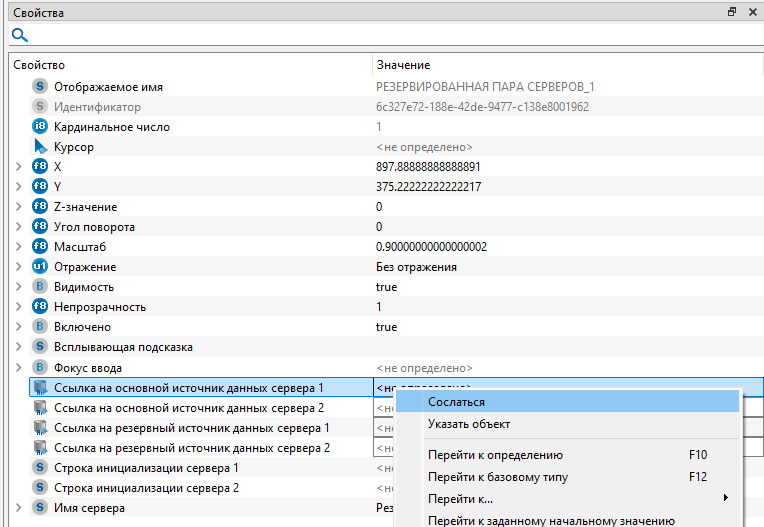764x527 pixels.
Task: Click the u1 icon beside Отражение
Action: pos(40,267)
